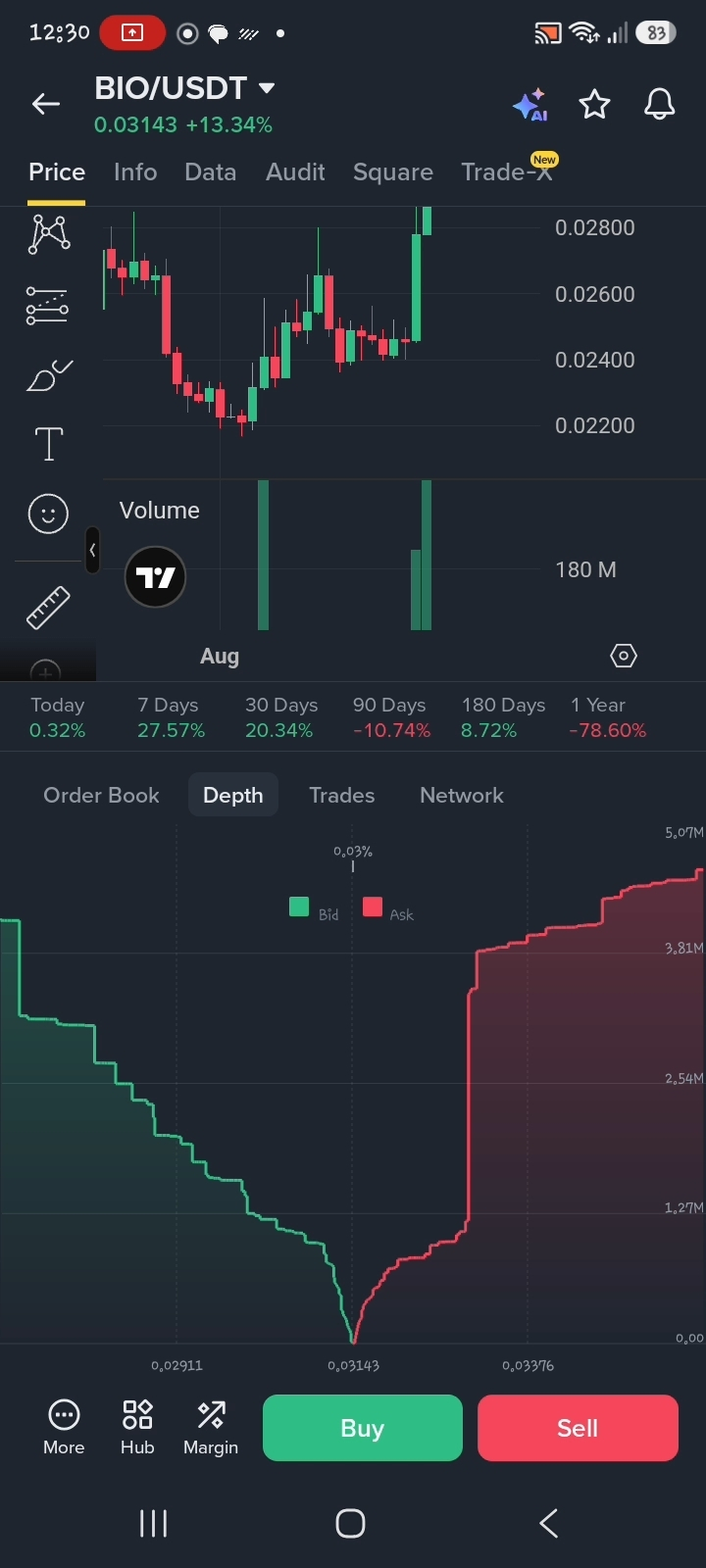
Task: Open the Trade-X tab
Action: point(507,172)
